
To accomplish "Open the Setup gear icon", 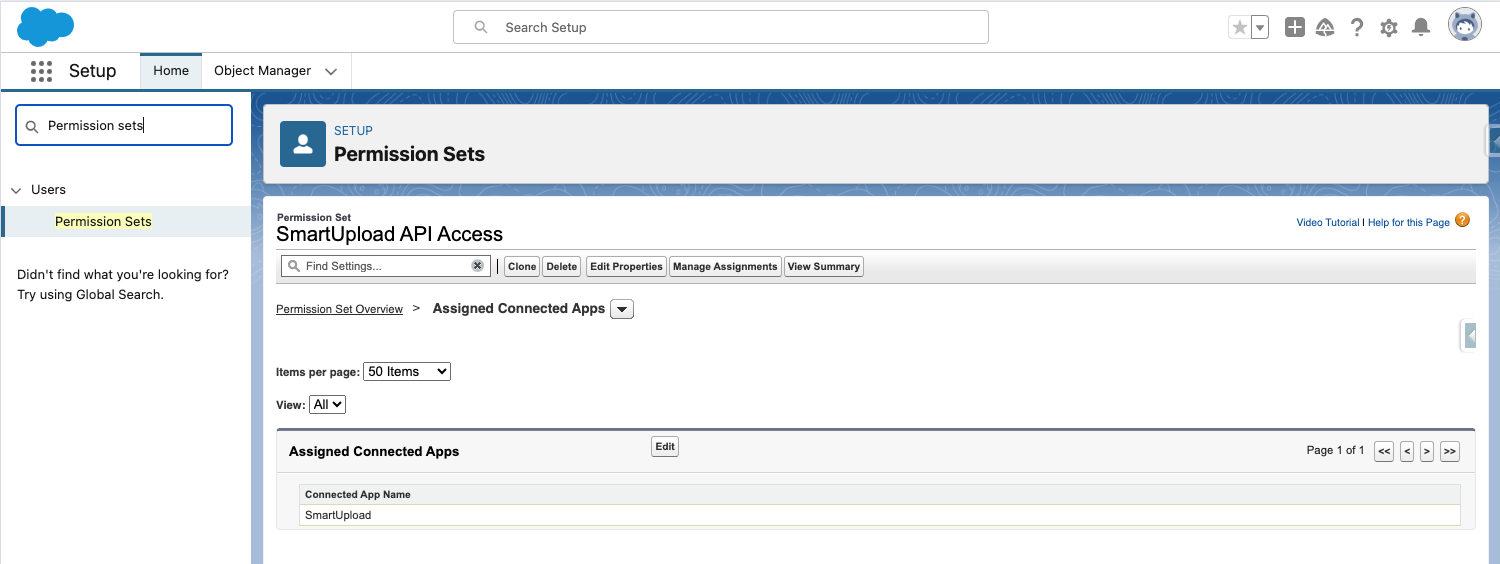I will point(1389,28).
